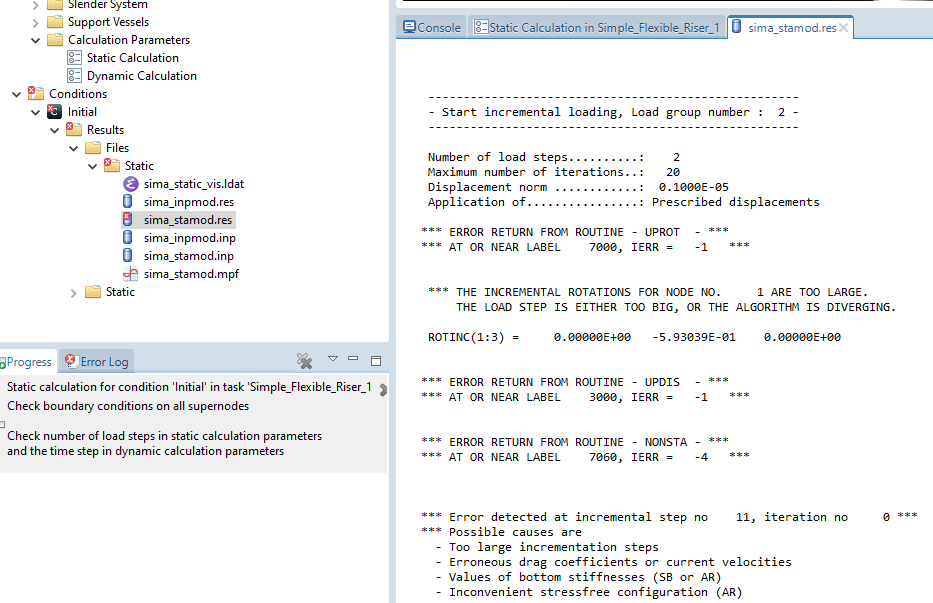Open the sima_stamod.mpf plot file icon
933x603 pixels.
coord(128,274)
